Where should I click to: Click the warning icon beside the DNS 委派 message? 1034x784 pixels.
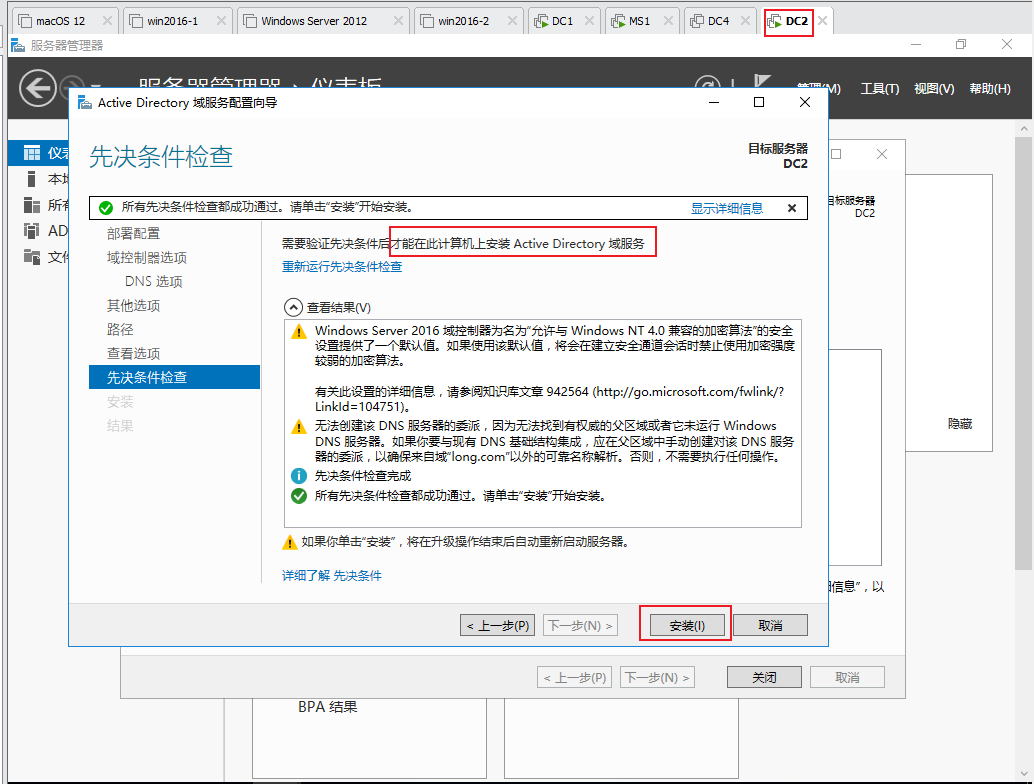tap(299, 427)
